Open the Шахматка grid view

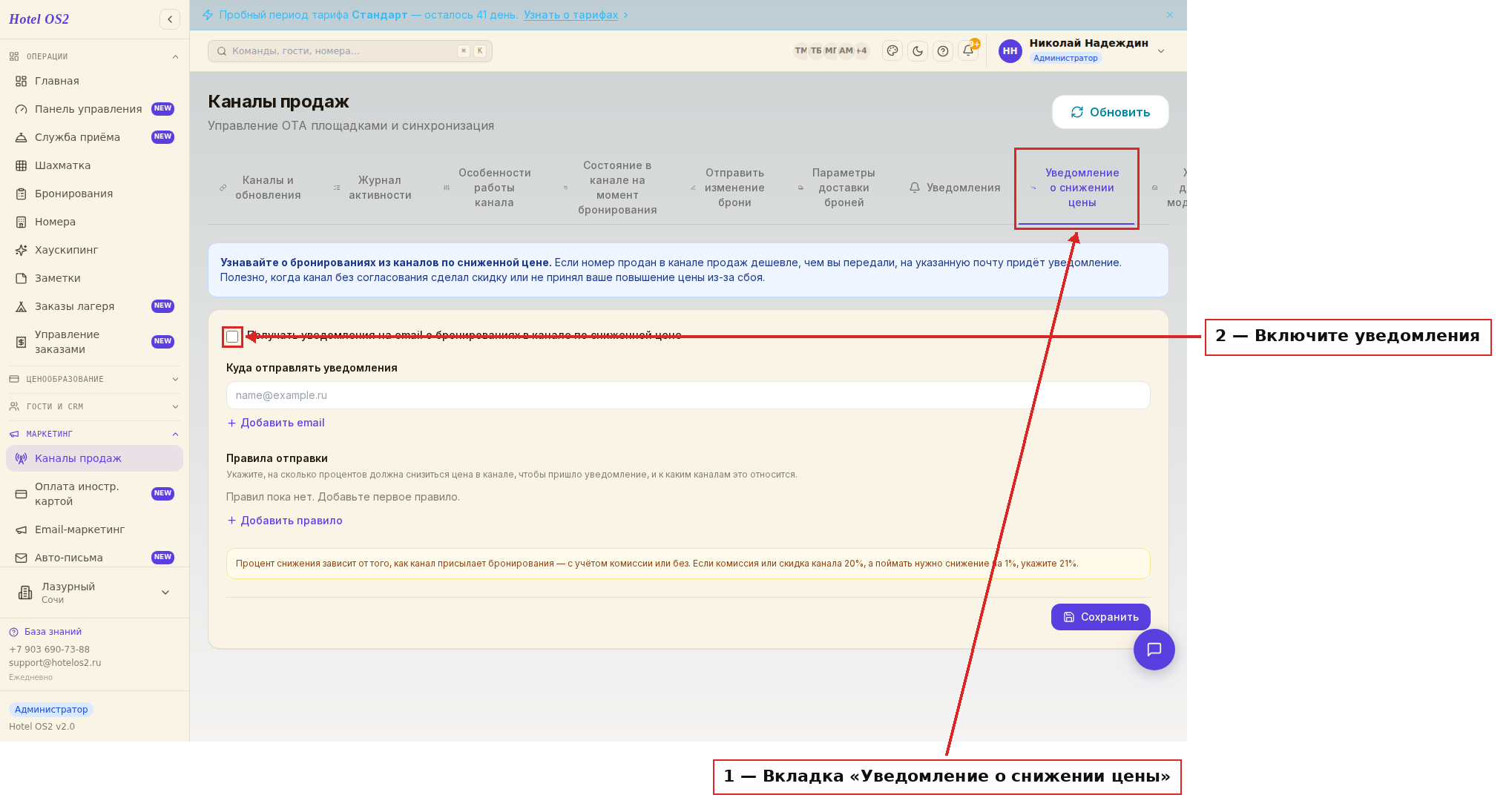94,165
